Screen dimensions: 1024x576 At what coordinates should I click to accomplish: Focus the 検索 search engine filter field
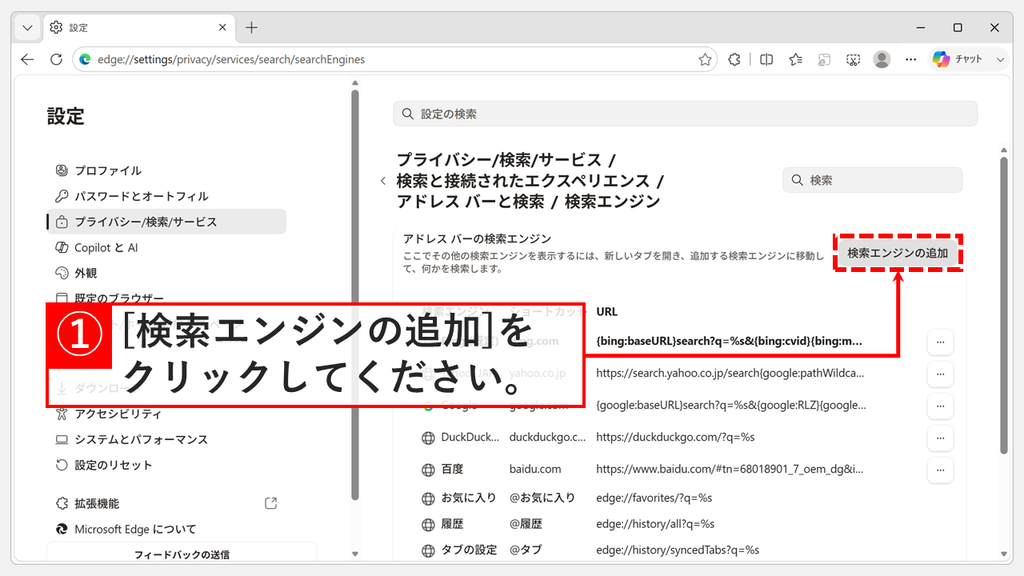[x=872, y=180]
